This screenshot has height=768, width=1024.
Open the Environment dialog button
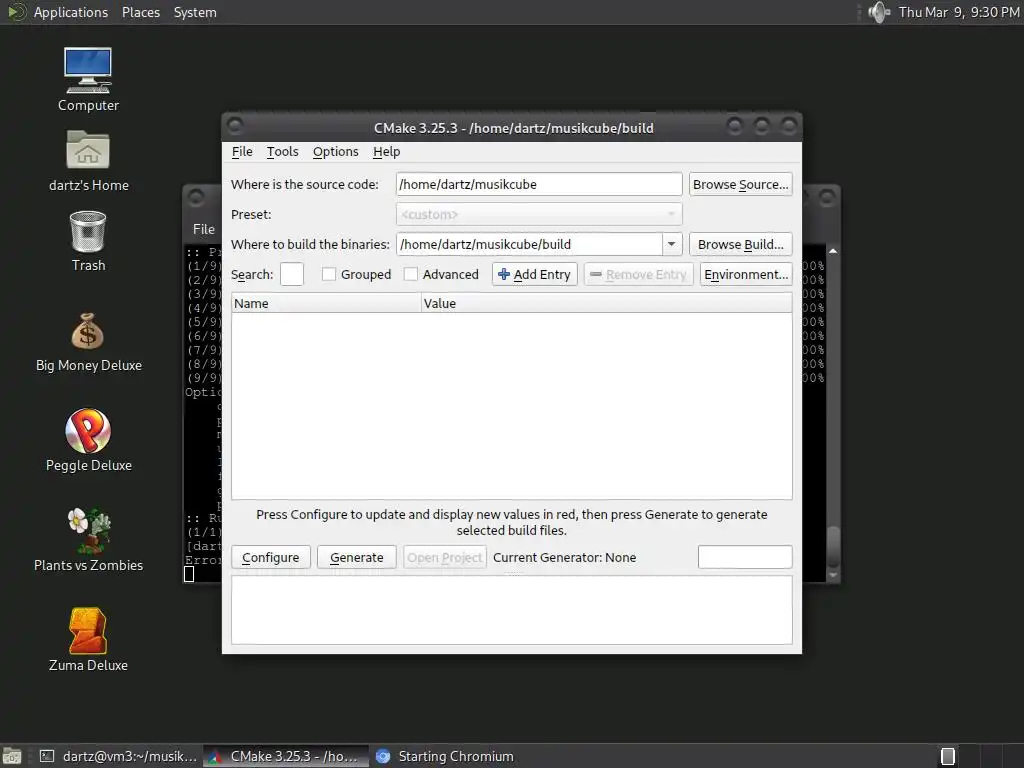coord(746,274)
